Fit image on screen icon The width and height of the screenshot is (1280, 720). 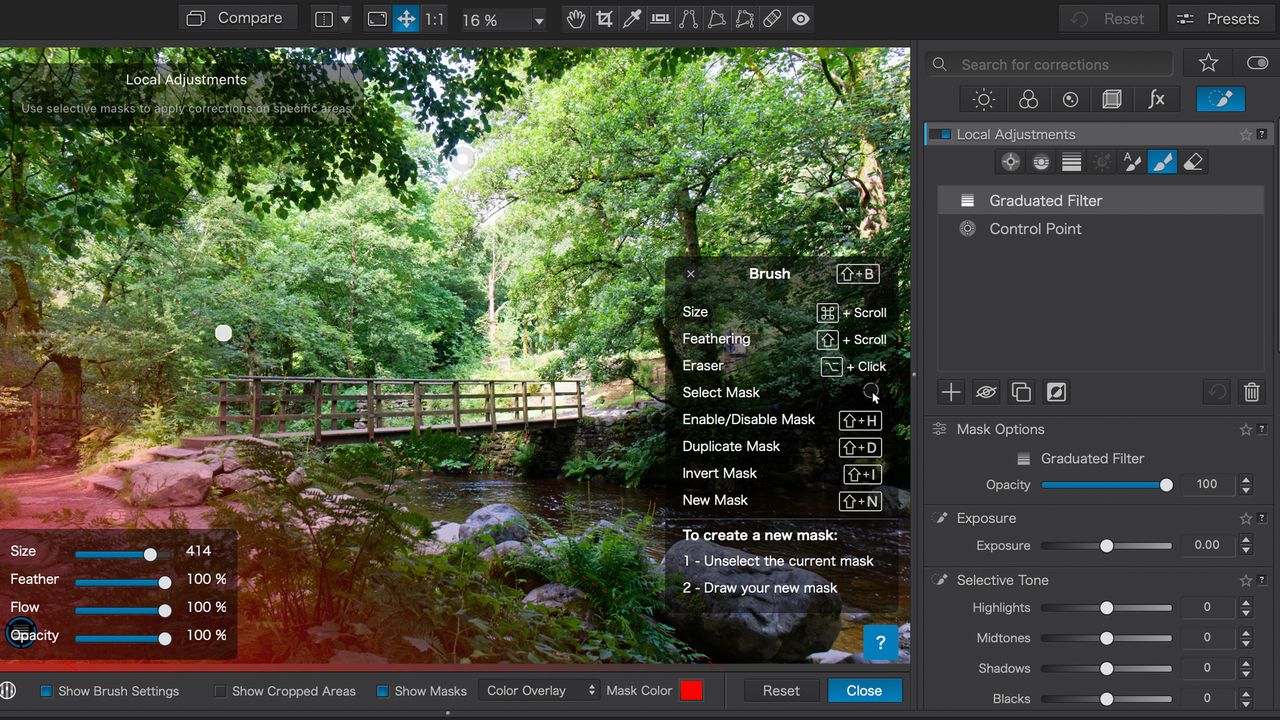pos(377,19)
